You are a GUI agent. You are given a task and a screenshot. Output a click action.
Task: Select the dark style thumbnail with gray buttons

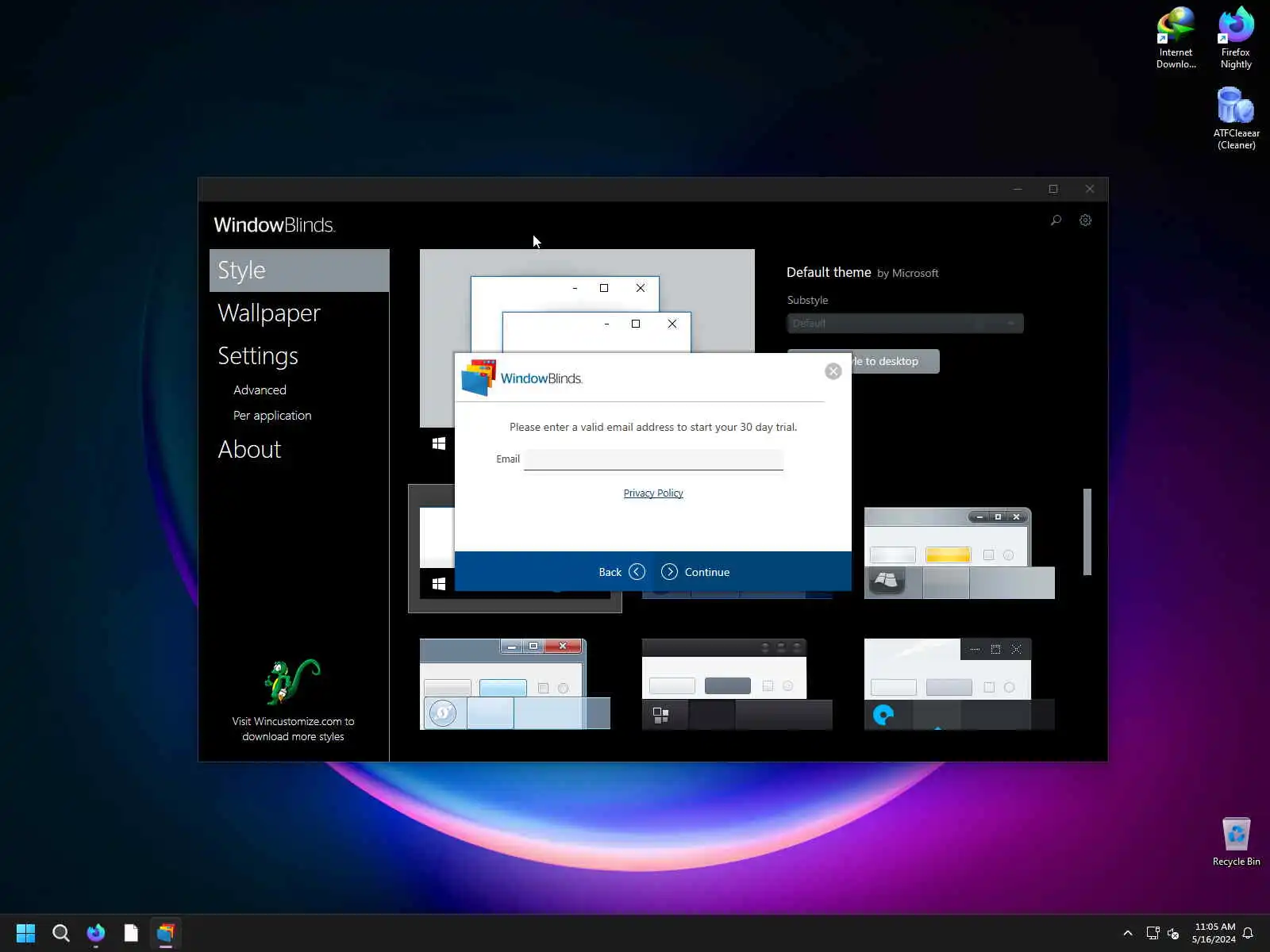[x=737, y=684]
